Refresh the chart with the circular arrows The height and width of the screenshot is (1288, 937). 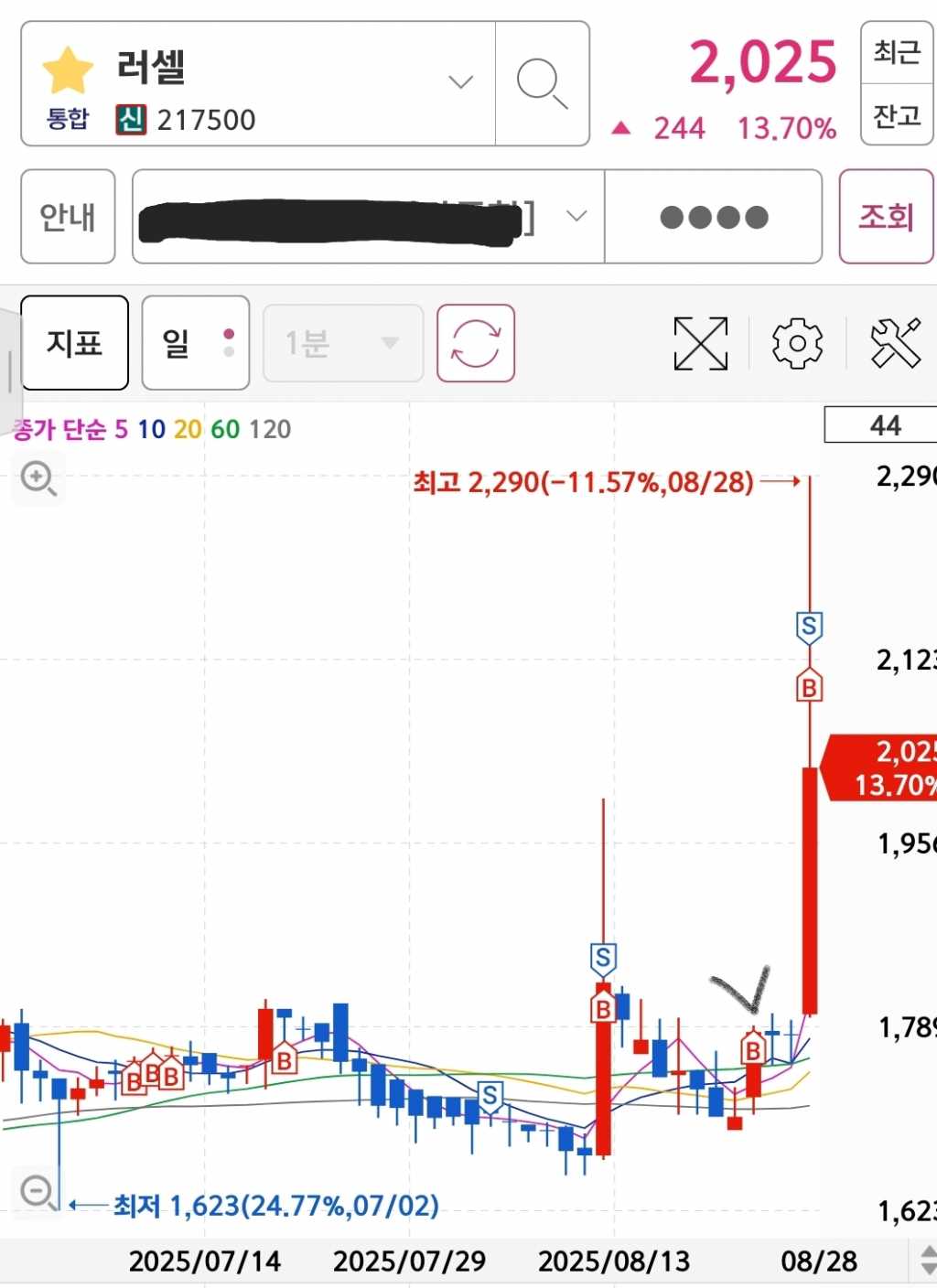[x=476, y=343]
